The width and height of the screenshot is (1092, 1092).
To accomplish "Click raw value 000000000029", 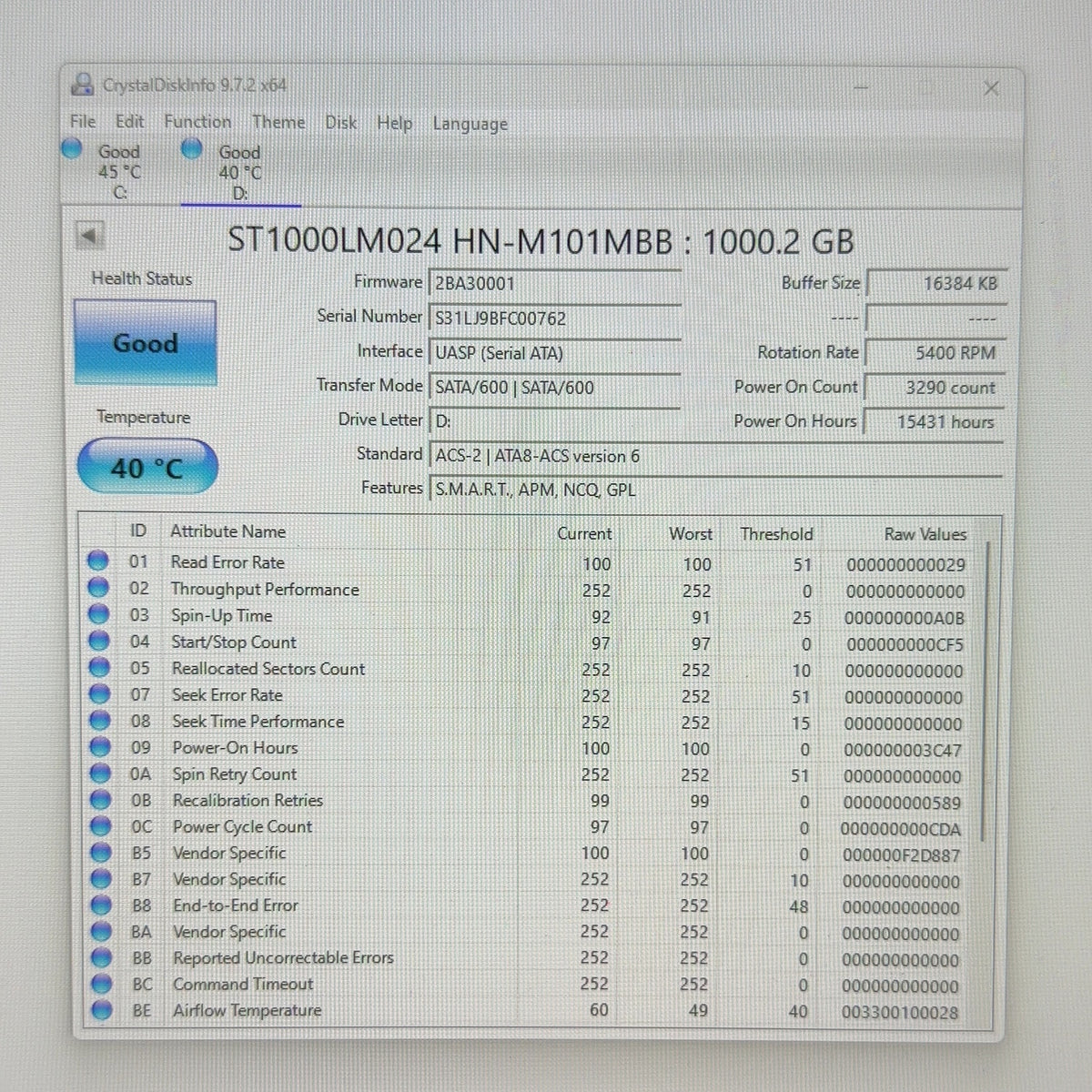I will tap(905, 565).
